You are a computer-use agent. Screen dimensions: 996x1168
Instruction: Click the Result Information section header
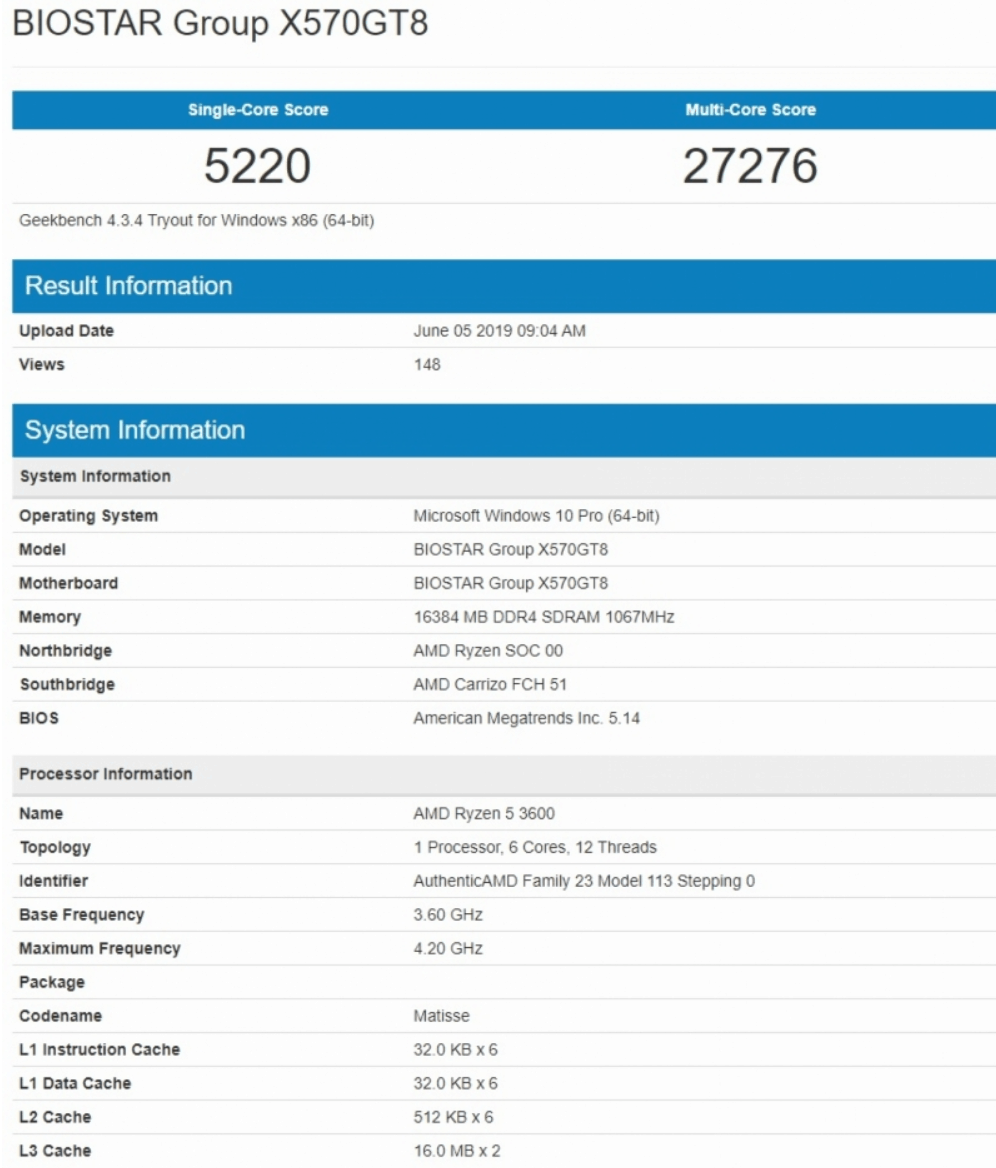[x=128, y=286]
